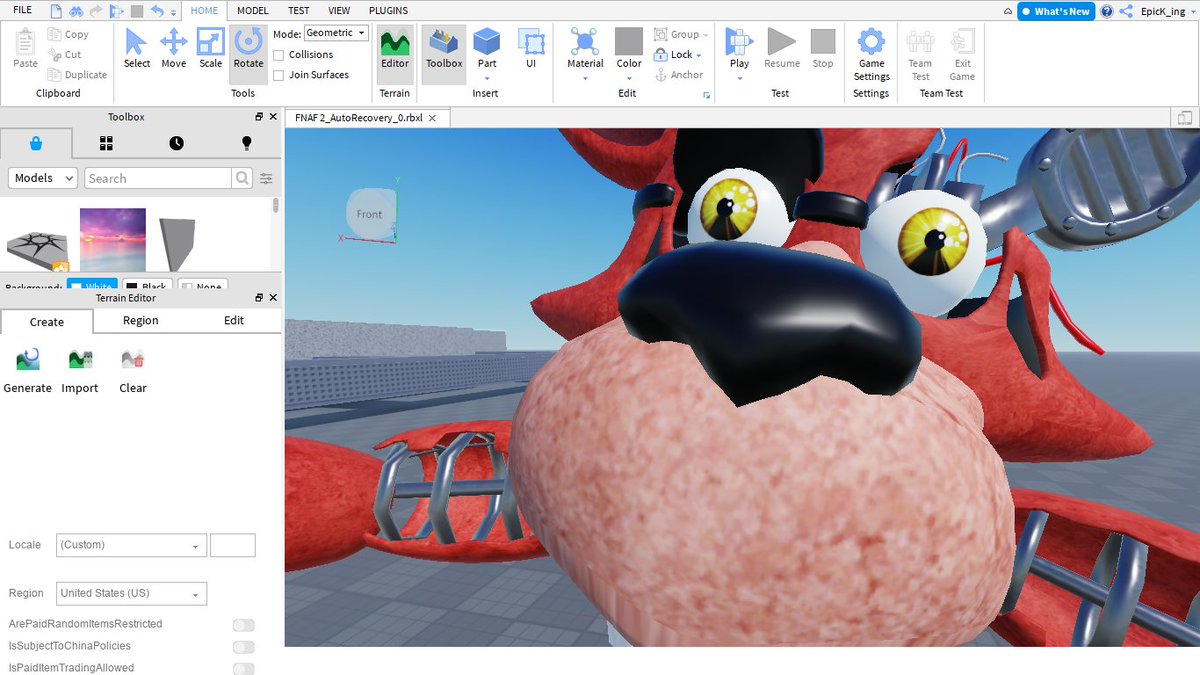
Task: Open the Toolbox Creations lightbulb tab
Action: coord(247,143)
